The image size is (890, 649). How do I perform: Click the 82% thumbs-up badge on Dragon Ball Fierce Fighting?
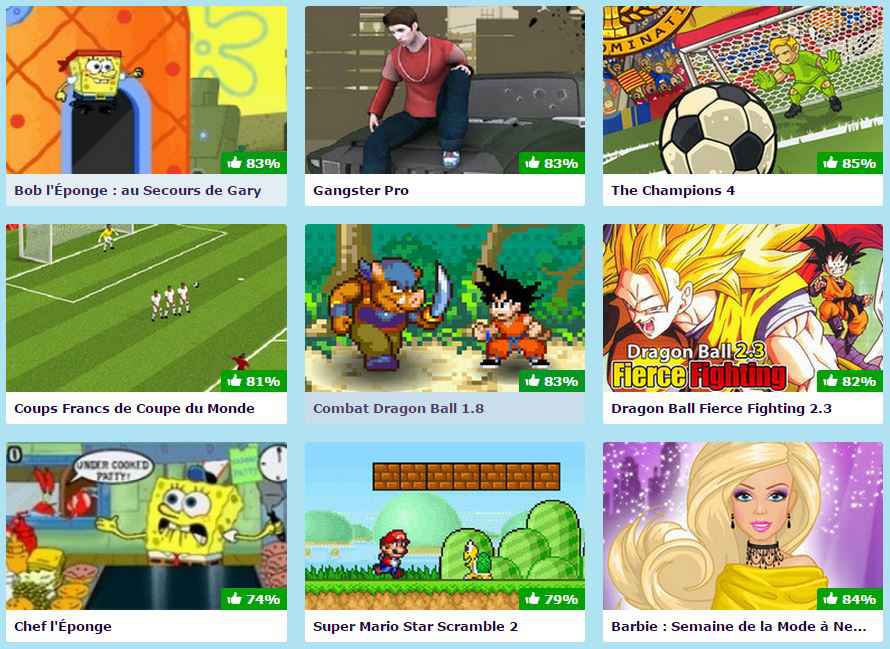[x=850, y=381]
